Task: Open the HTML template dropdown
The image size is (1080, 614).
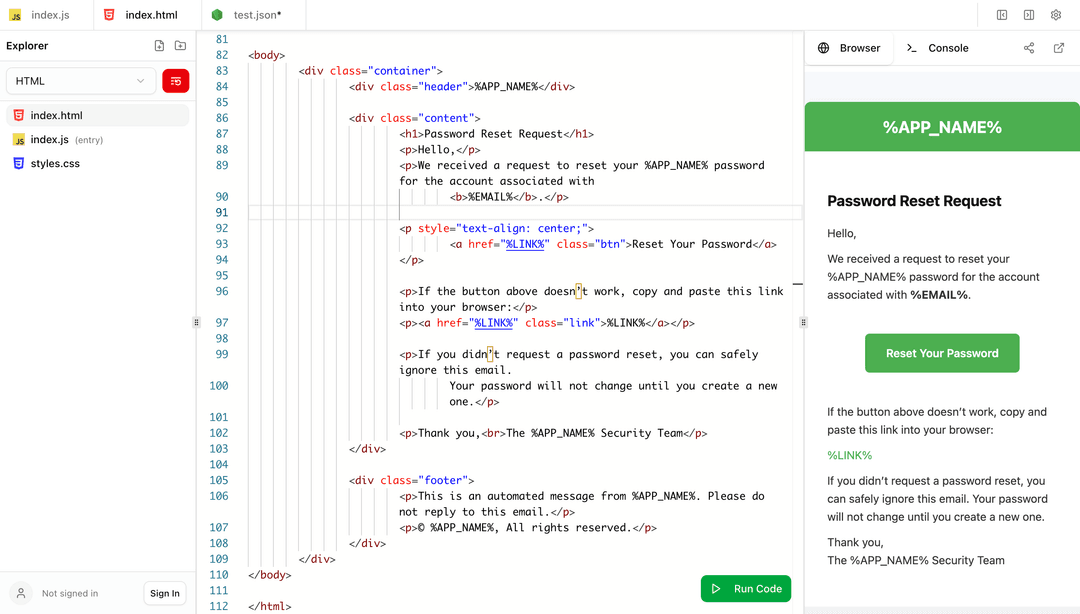Action: (80, 81)
